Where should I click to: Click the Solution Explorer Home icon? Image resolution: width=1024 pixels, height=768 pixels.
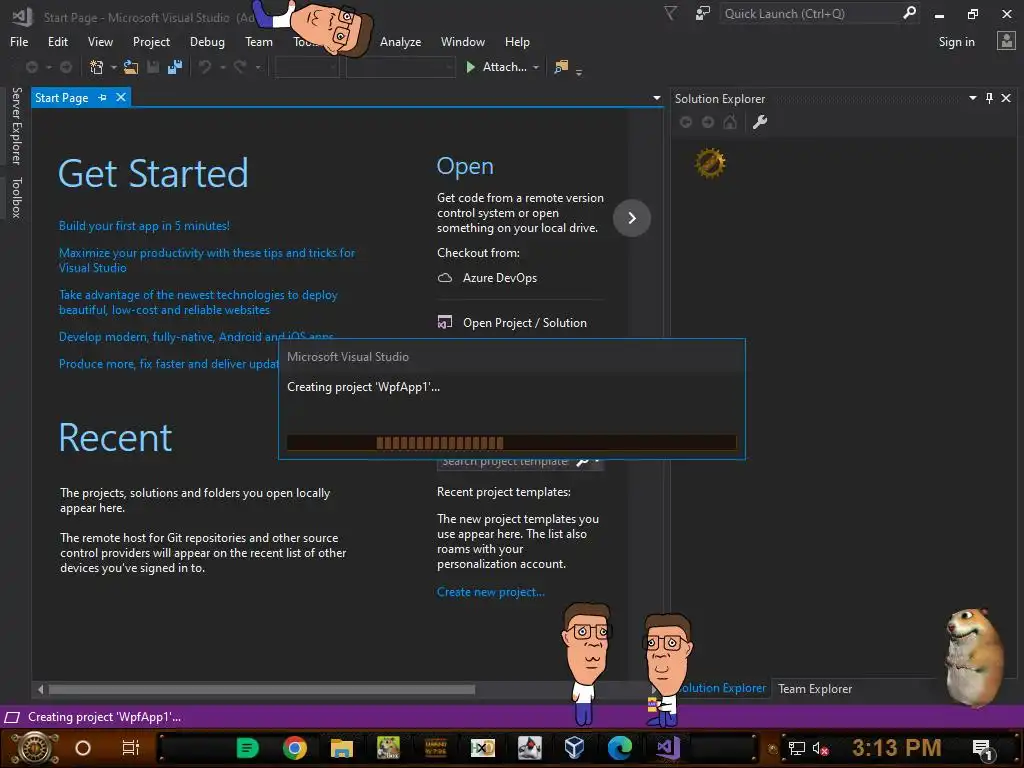tap(729, 122)
